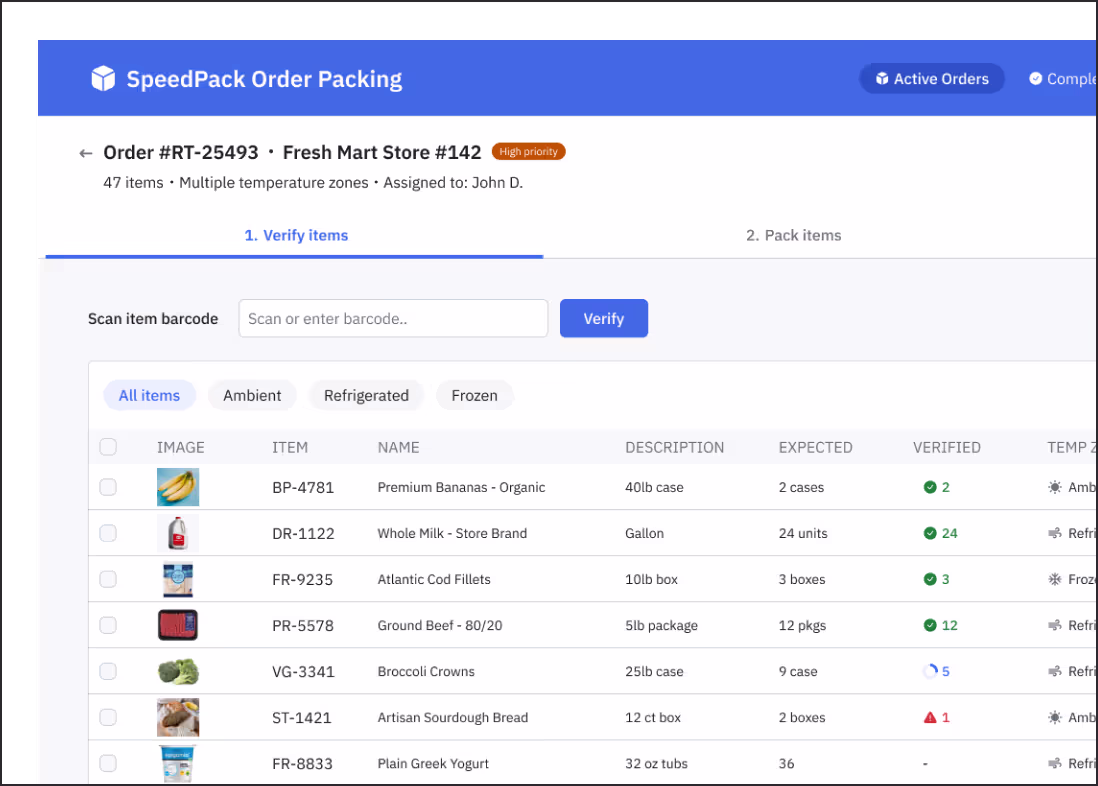The height and width of the screenshot is (786, 1098).
Task: Switch to the 2. Pack items tab
Action: click(793, 235)
